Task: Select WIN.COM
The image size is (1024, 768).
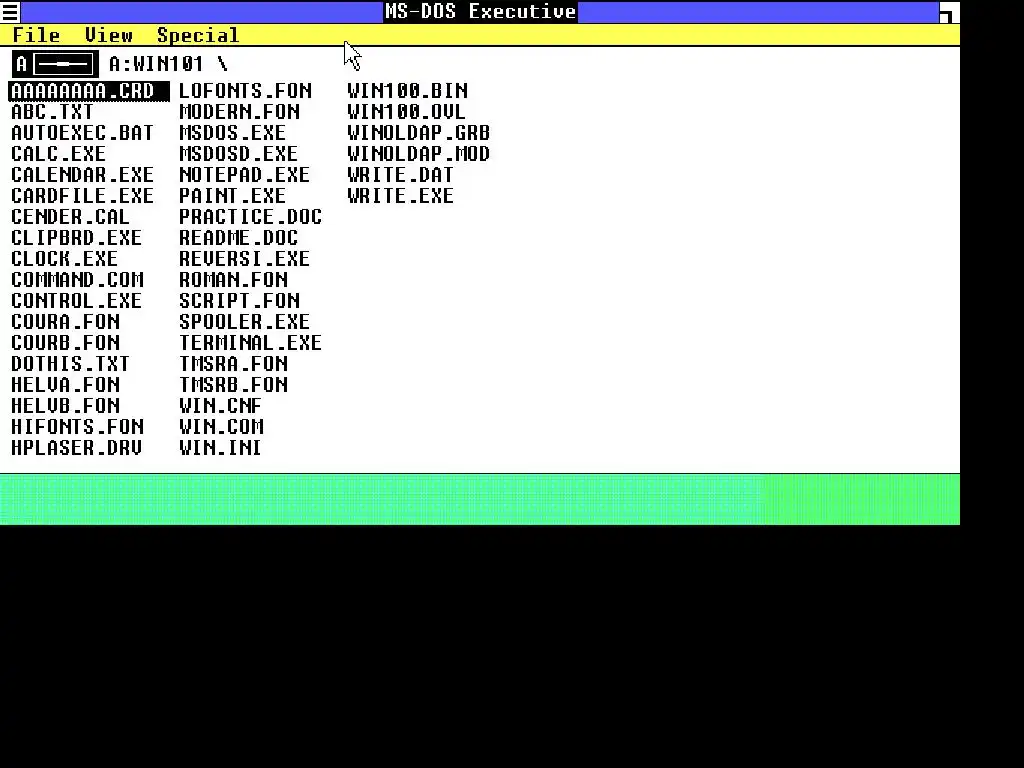Action: 221,426
